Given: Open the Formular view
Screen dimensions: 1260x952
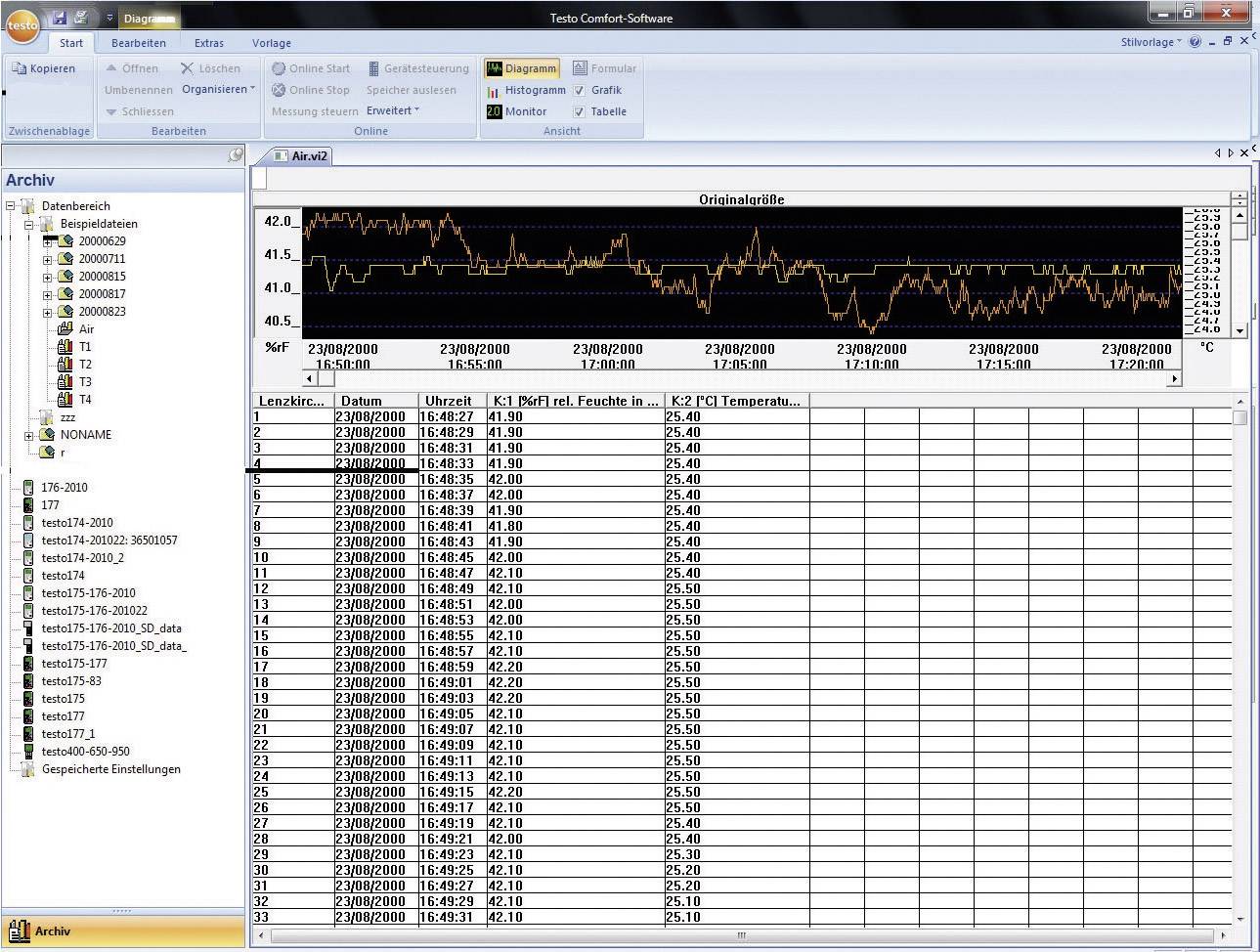Looking at the screenshot, I should coord(606,67).
